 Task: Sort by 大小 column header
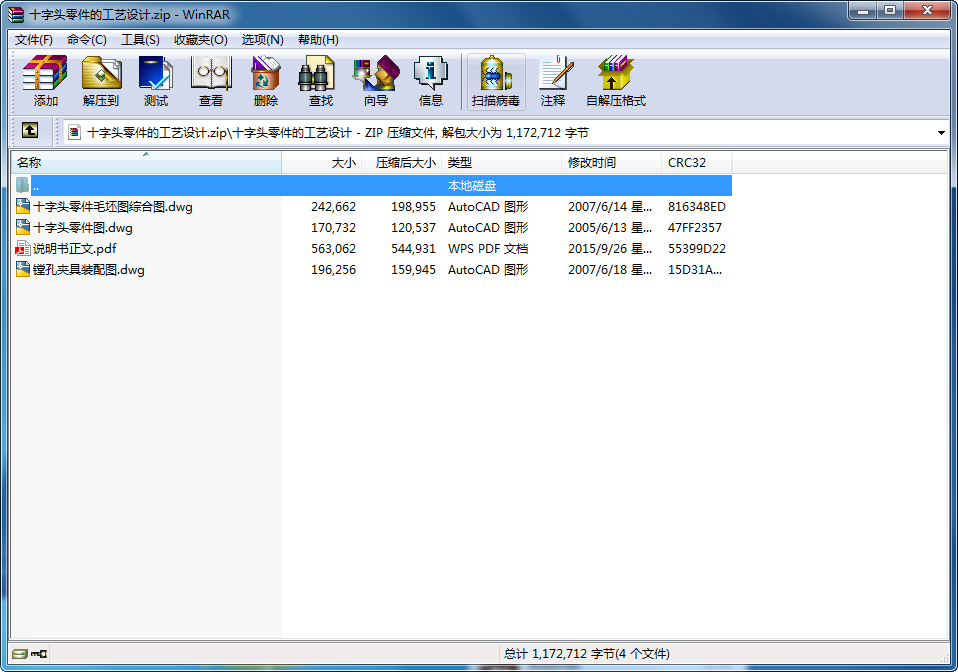pos(322,163)
